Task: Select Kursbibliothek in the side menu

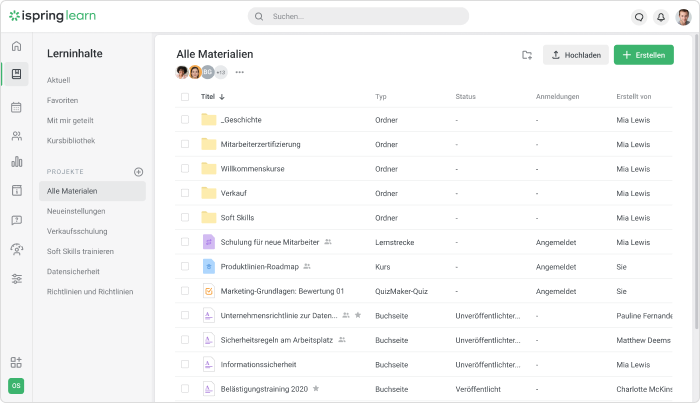Action: (x=71, y=141)
